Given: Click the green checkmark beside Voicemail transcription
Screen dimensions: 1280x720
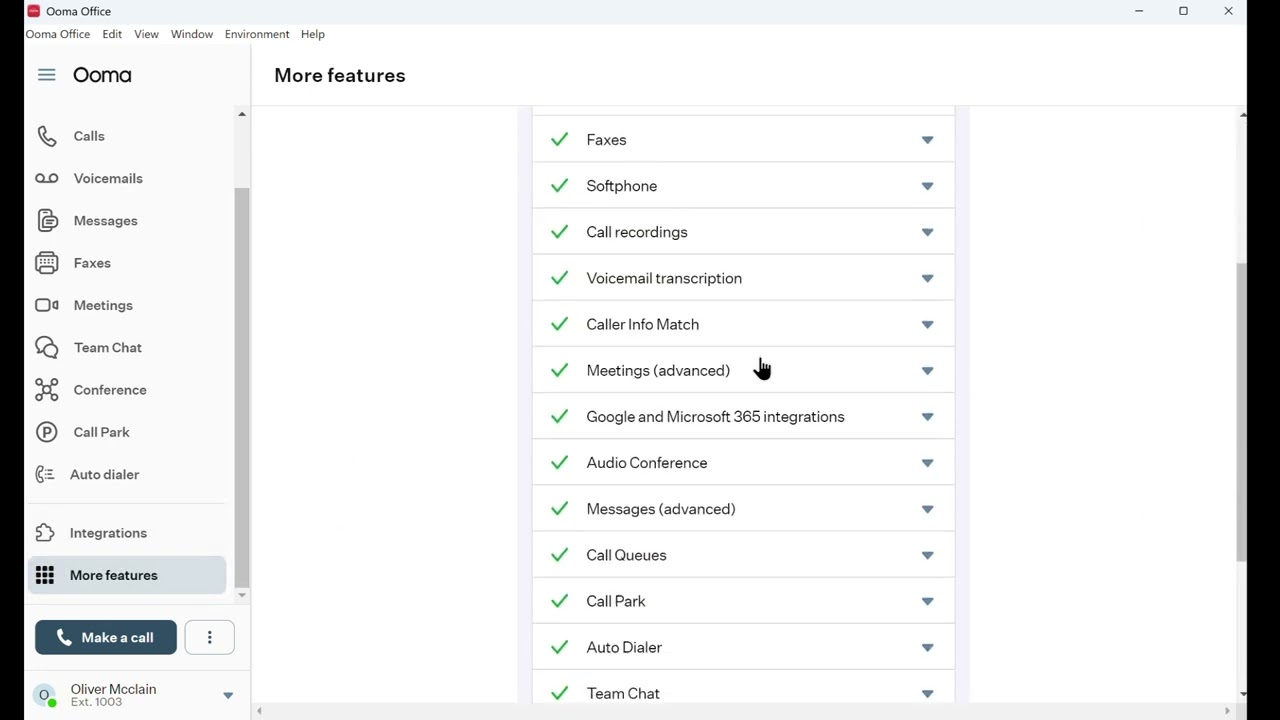Looking at the screenshot, I should pyautogui.click(x=559, y=278).
